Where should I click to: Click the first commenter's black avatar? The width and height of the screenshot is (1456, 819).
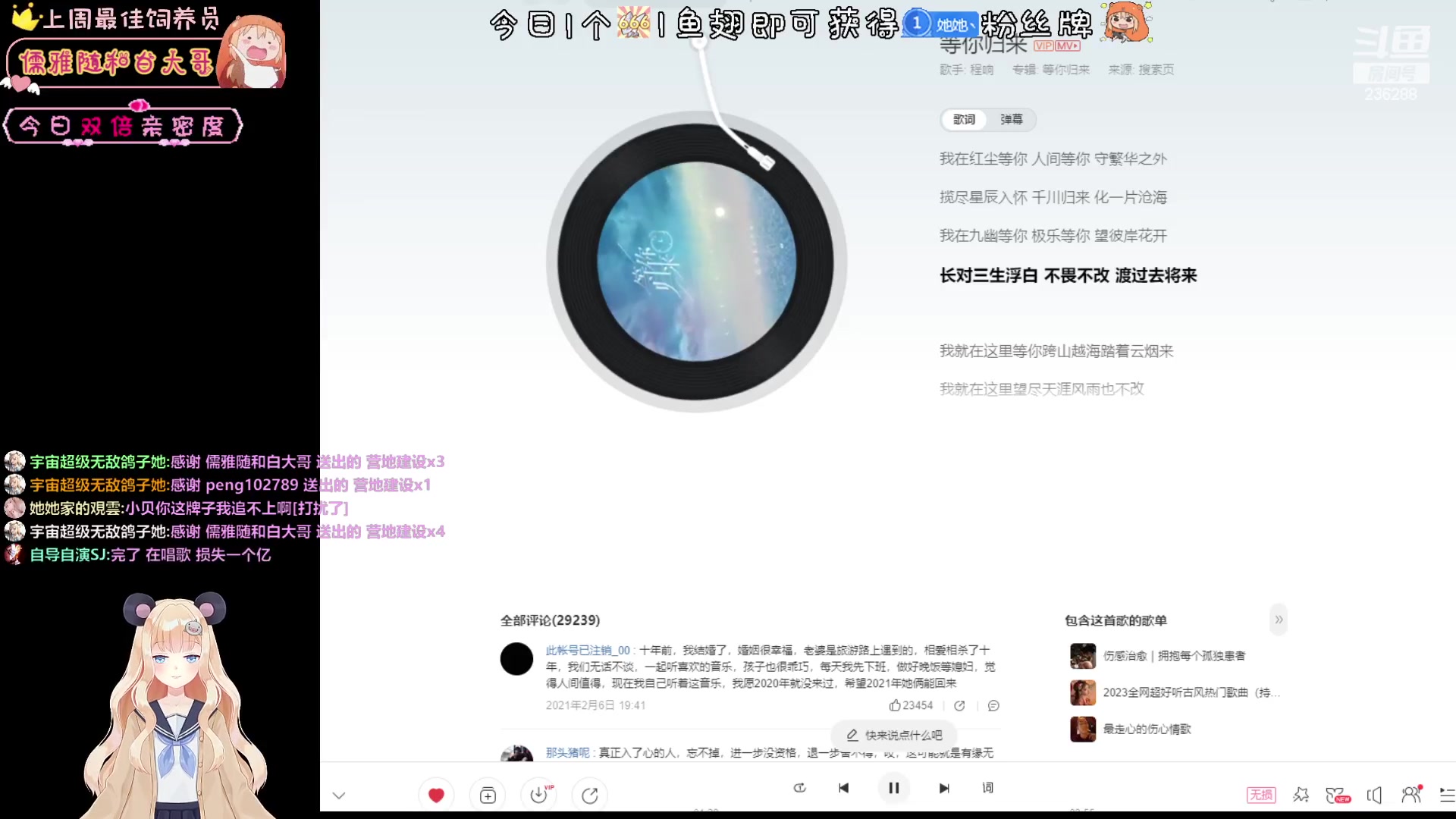[516, 659]
